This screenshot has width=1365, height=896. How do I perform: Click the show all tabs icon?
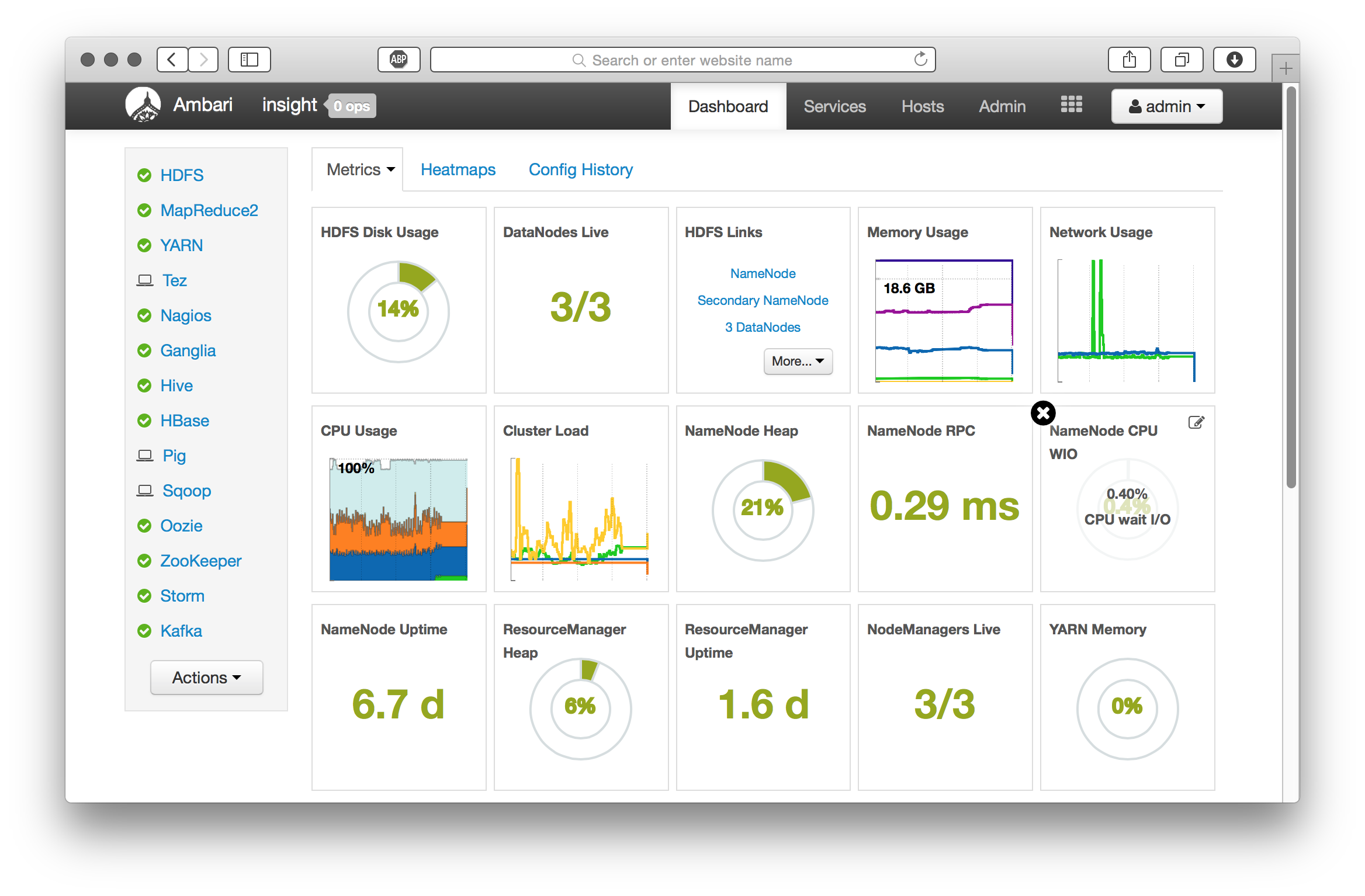1182,60
